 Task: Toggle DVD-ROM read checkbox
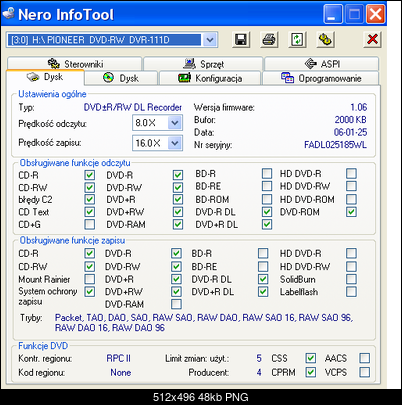coord(351,212)
